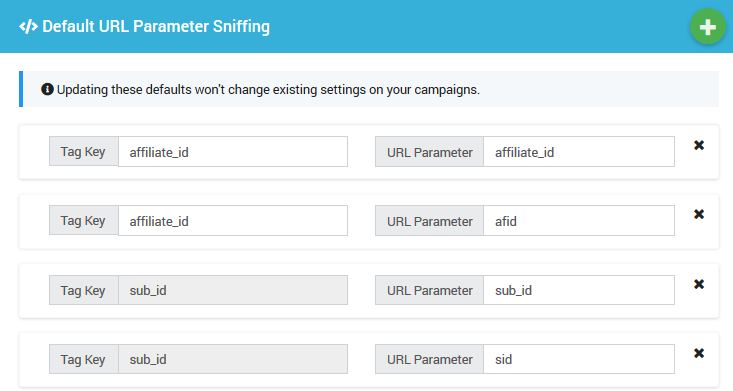Viewport: 733px width, 391px height.
Task: Click the info icon in the notice banner
Action: 47,89
